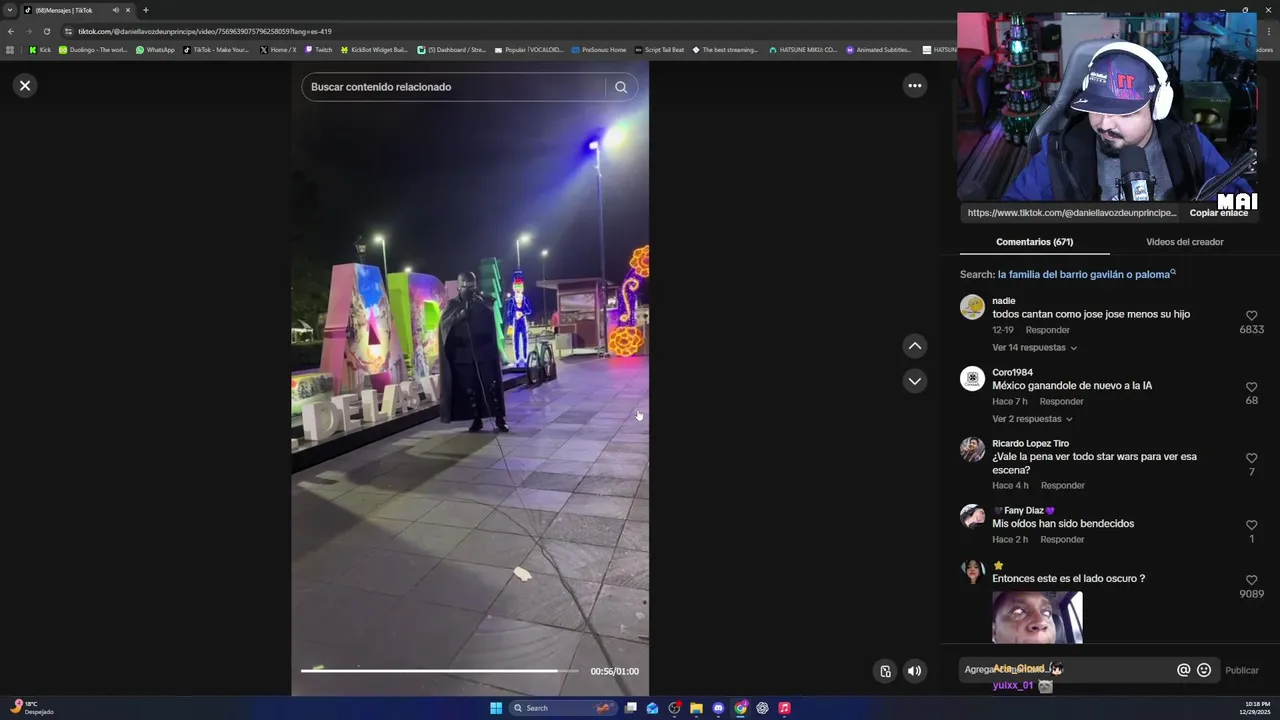
Task: Switch to 'Videos del creador' tab
Action: tap(1184, 242)
